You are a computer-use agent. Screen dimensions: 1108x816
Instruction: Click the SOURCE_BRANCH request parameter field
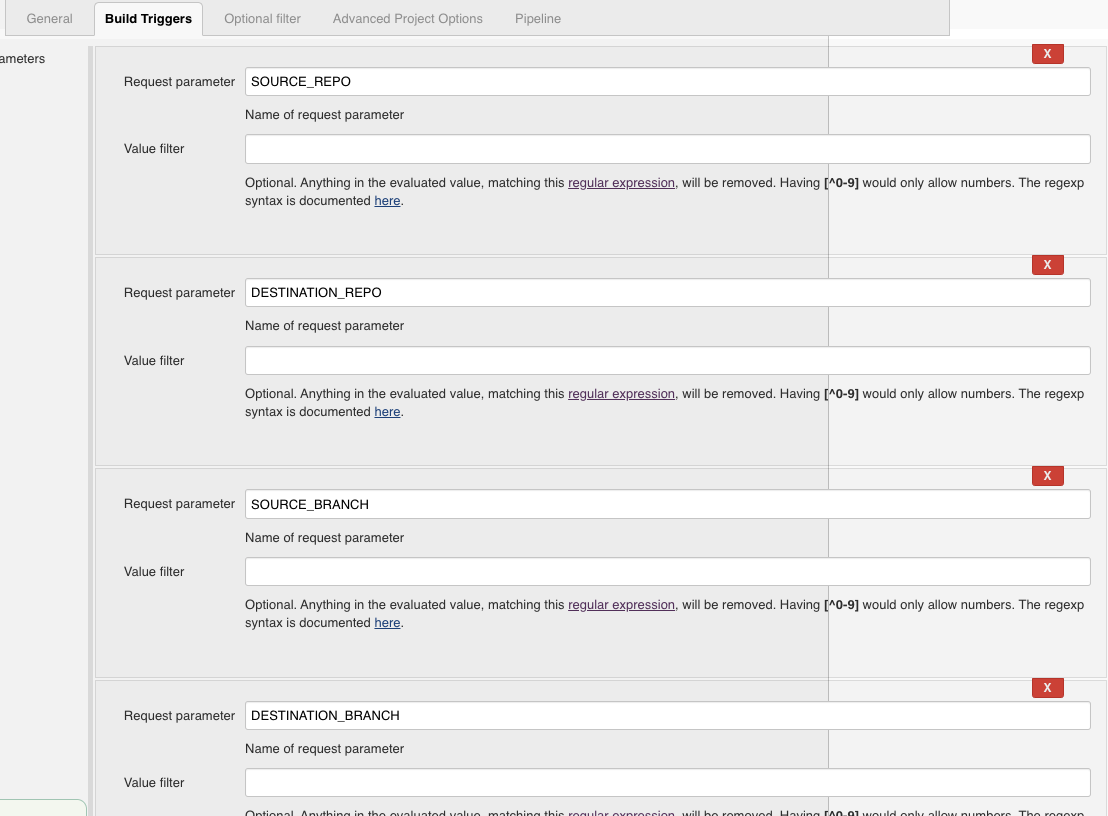coord(667,504)
